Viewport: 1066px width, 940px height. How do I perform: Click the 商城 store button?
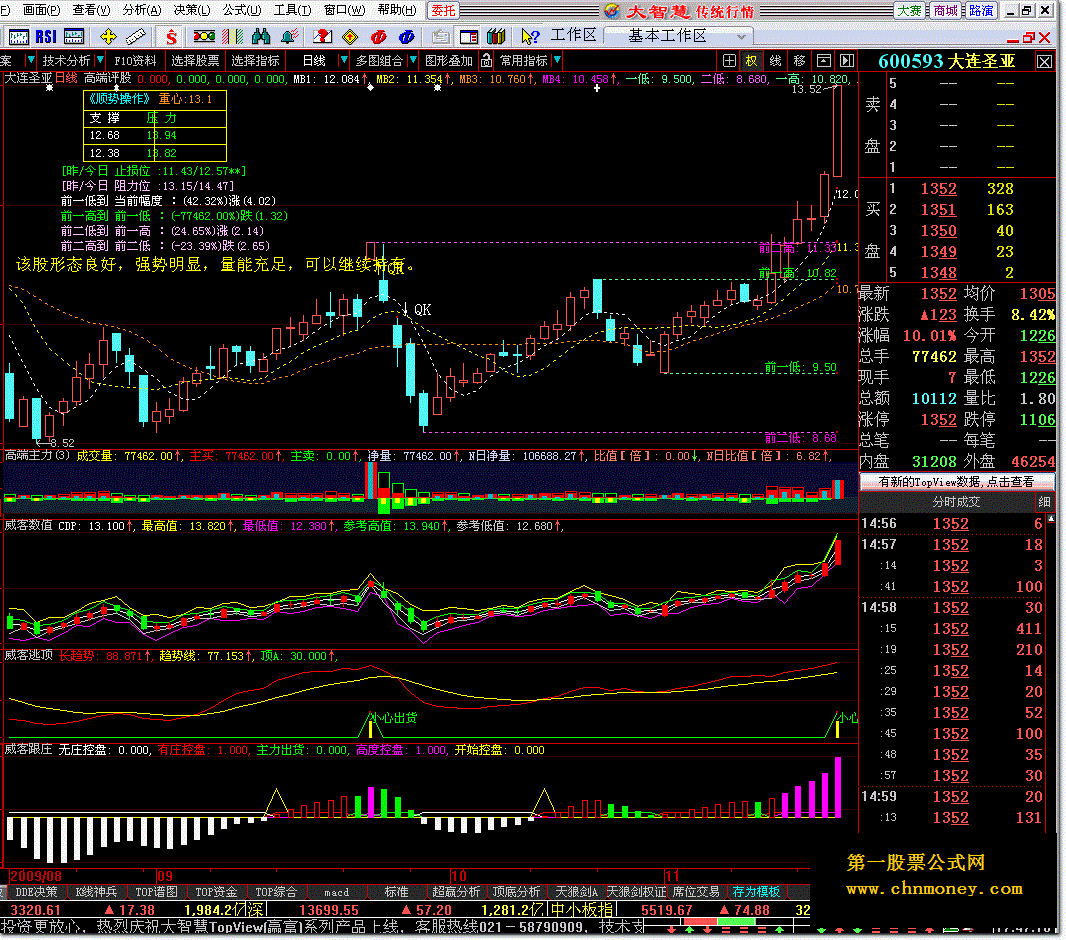pos(945,11)
